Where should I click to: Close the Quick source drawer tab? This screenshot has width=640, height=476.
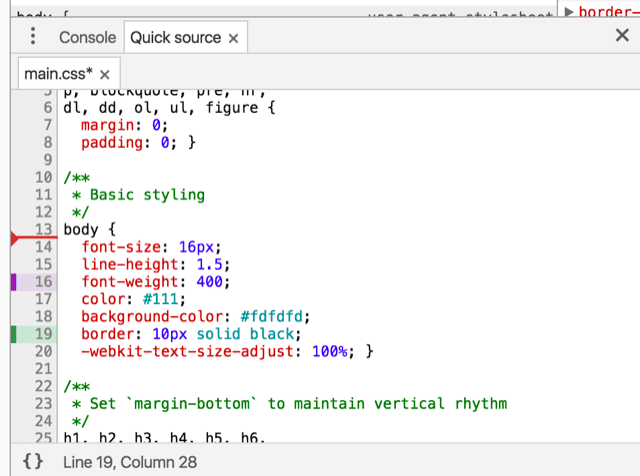234,38
